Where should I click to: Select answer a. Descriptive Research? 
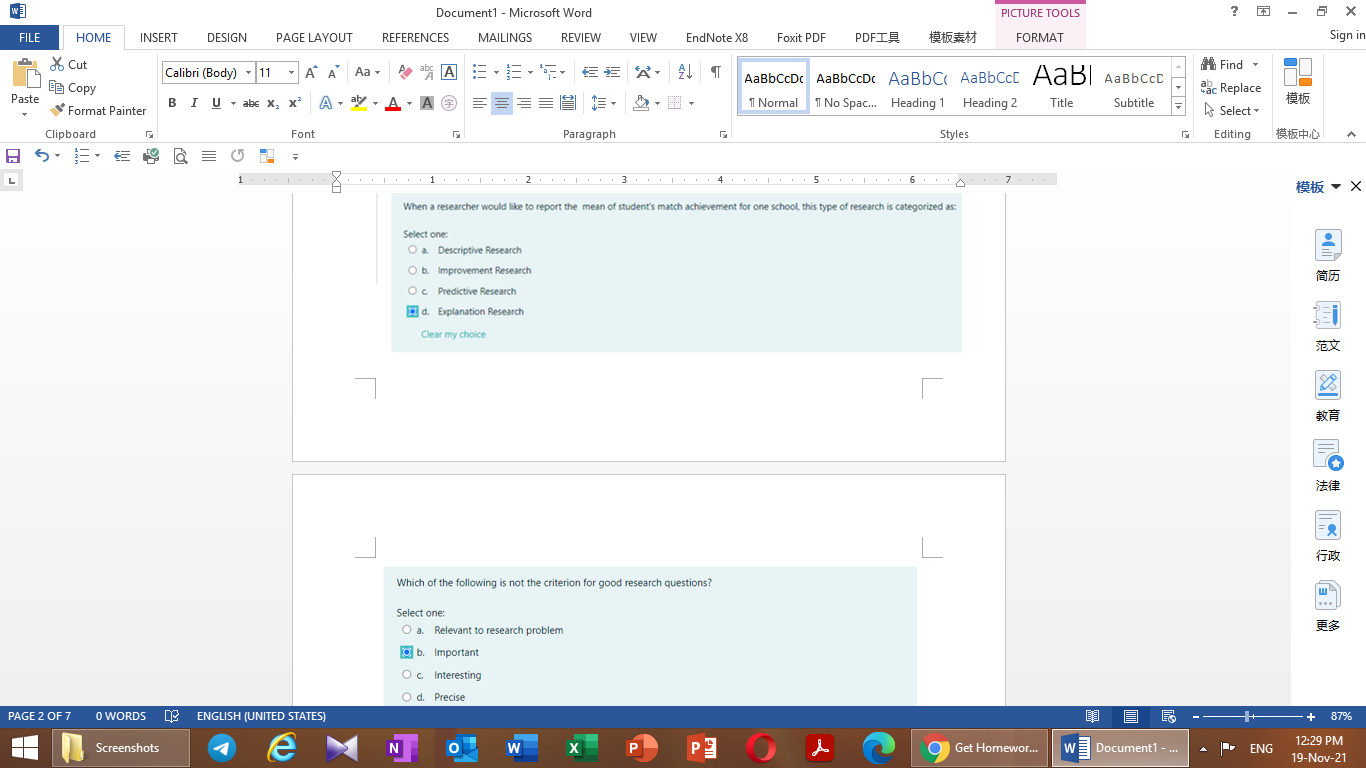click(x=412, y=249)
